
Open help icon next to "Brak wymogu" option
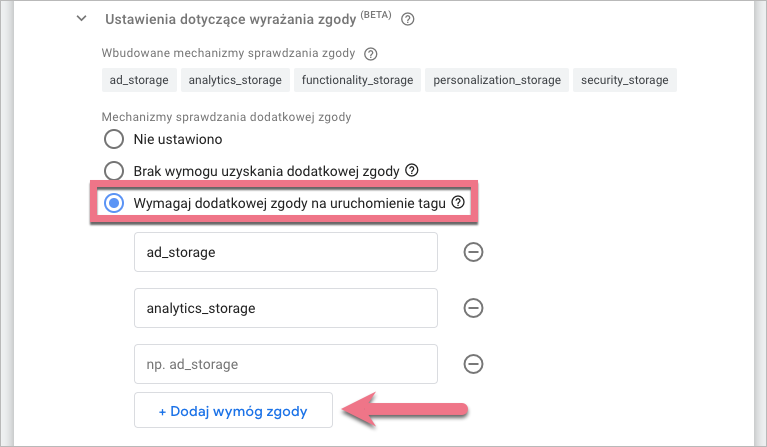[x=411, y=170]
